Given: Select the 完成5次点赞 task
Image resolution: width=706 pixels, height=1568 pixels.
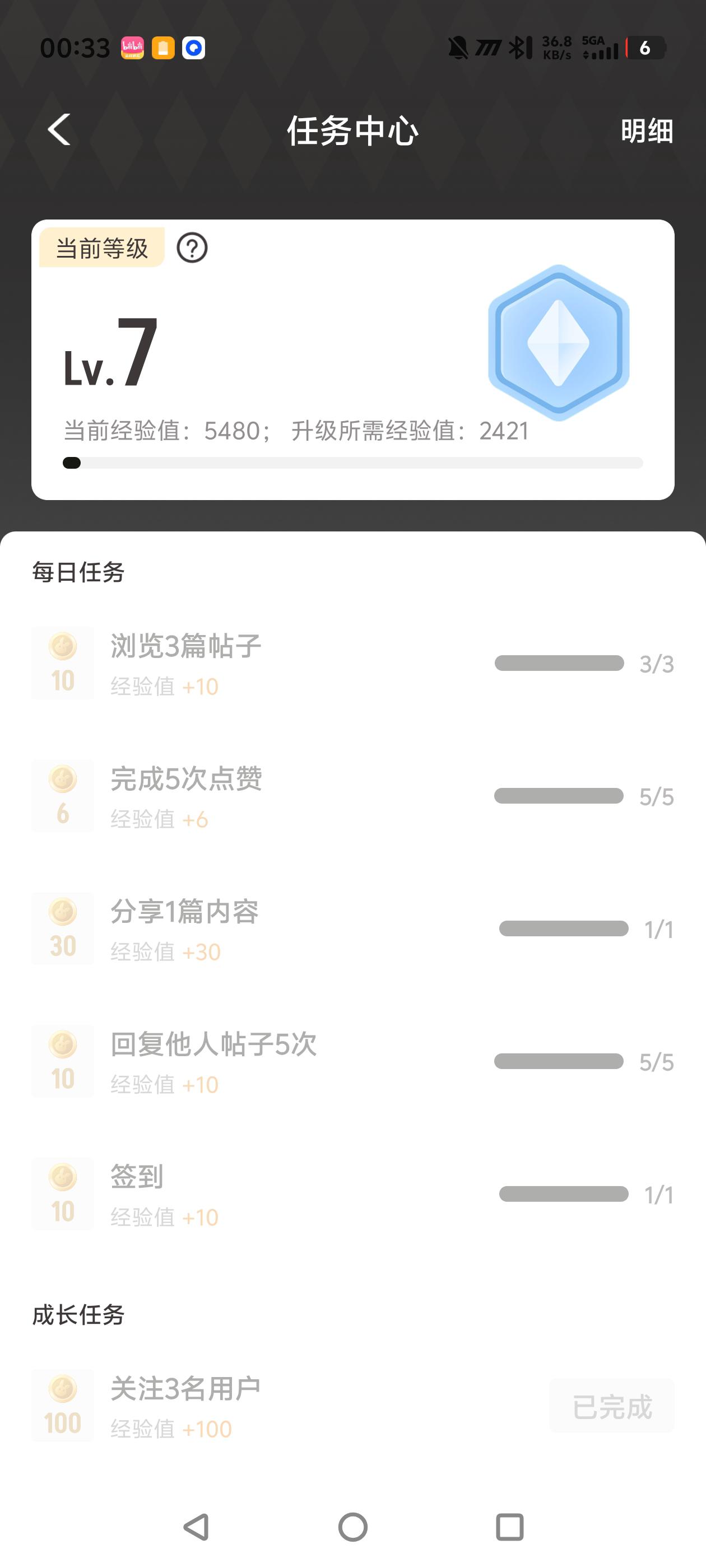Looking at the screenshot, I should (x=187, y=778).
